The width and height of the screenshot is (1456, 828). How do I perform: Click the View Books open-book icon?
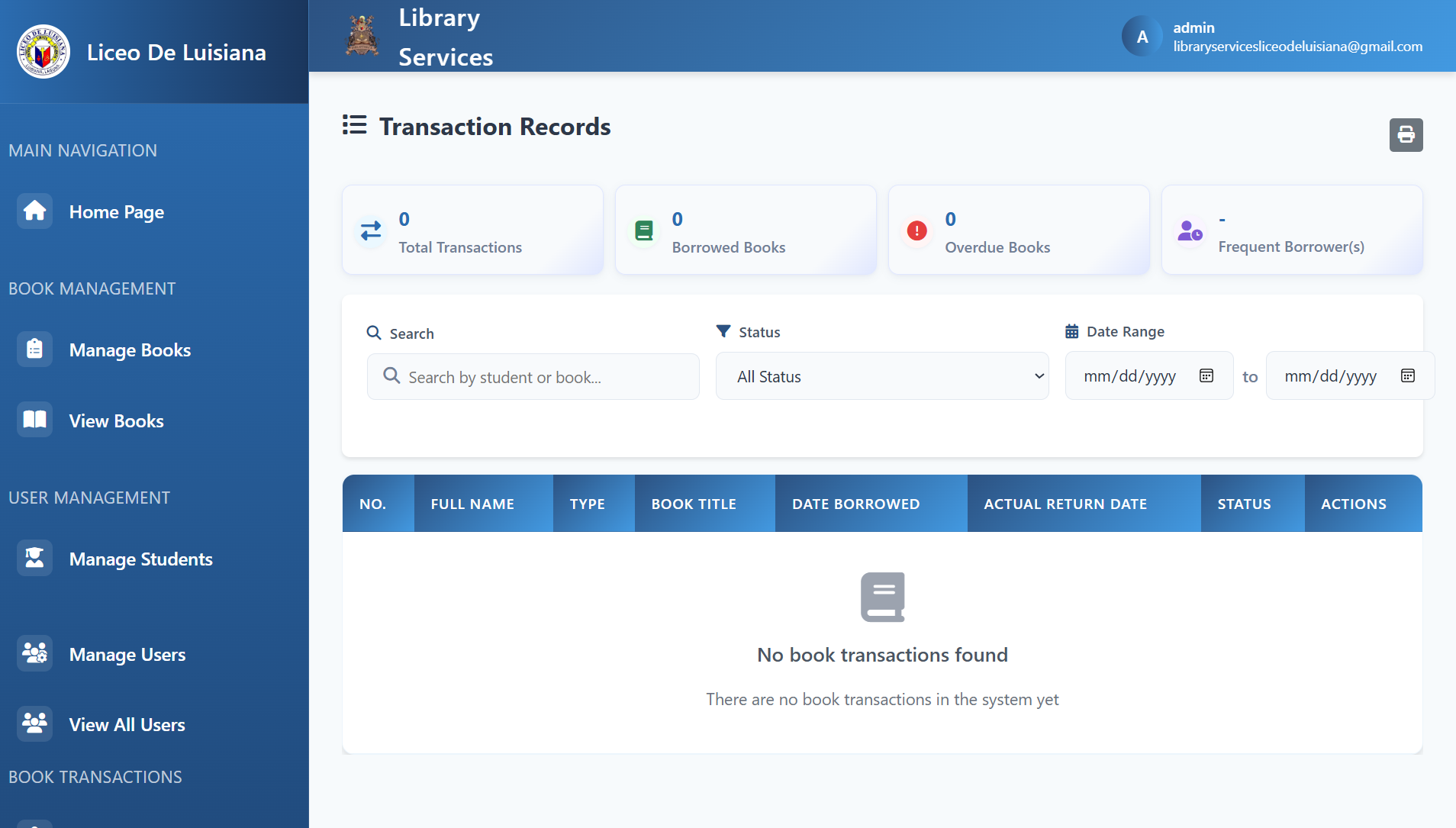point(34,419)
